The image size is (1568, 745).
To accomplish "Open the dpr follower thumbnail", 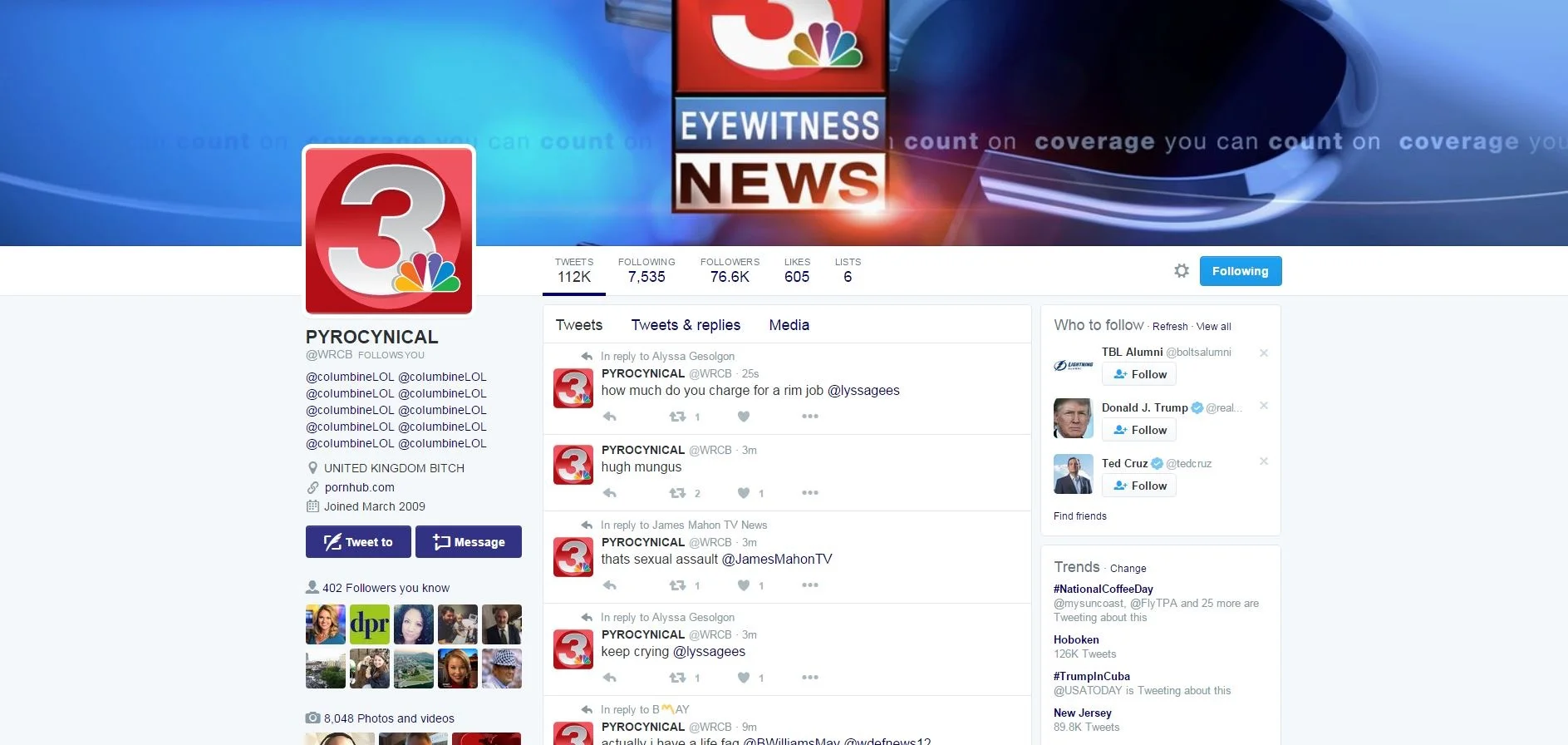I will point(370,624).
